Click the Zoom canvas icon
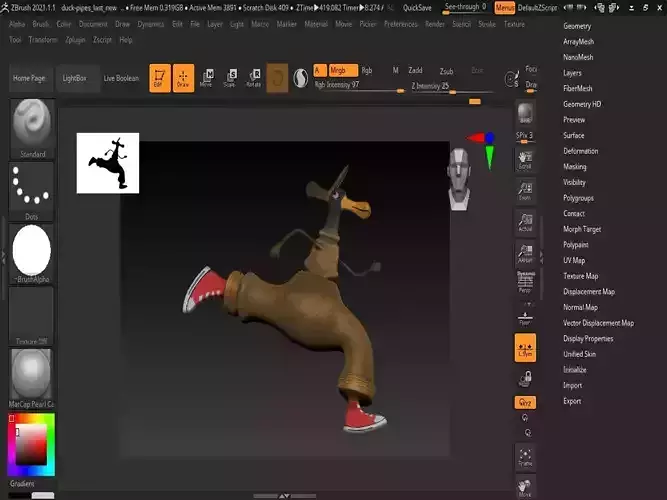Viewport: 667px width, 500px height. 525,191
